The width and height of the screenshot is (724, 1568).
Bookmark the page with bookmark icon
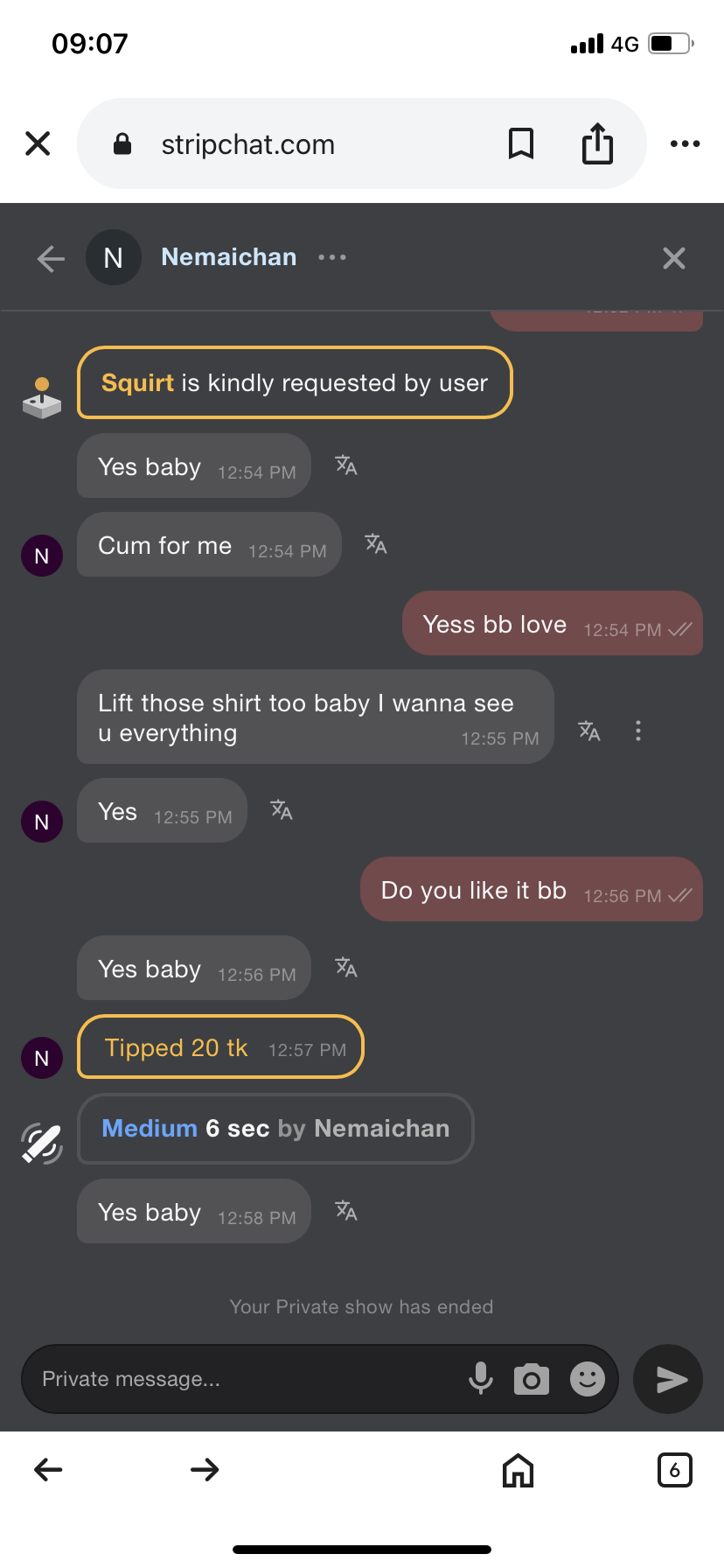click(521, 143)
